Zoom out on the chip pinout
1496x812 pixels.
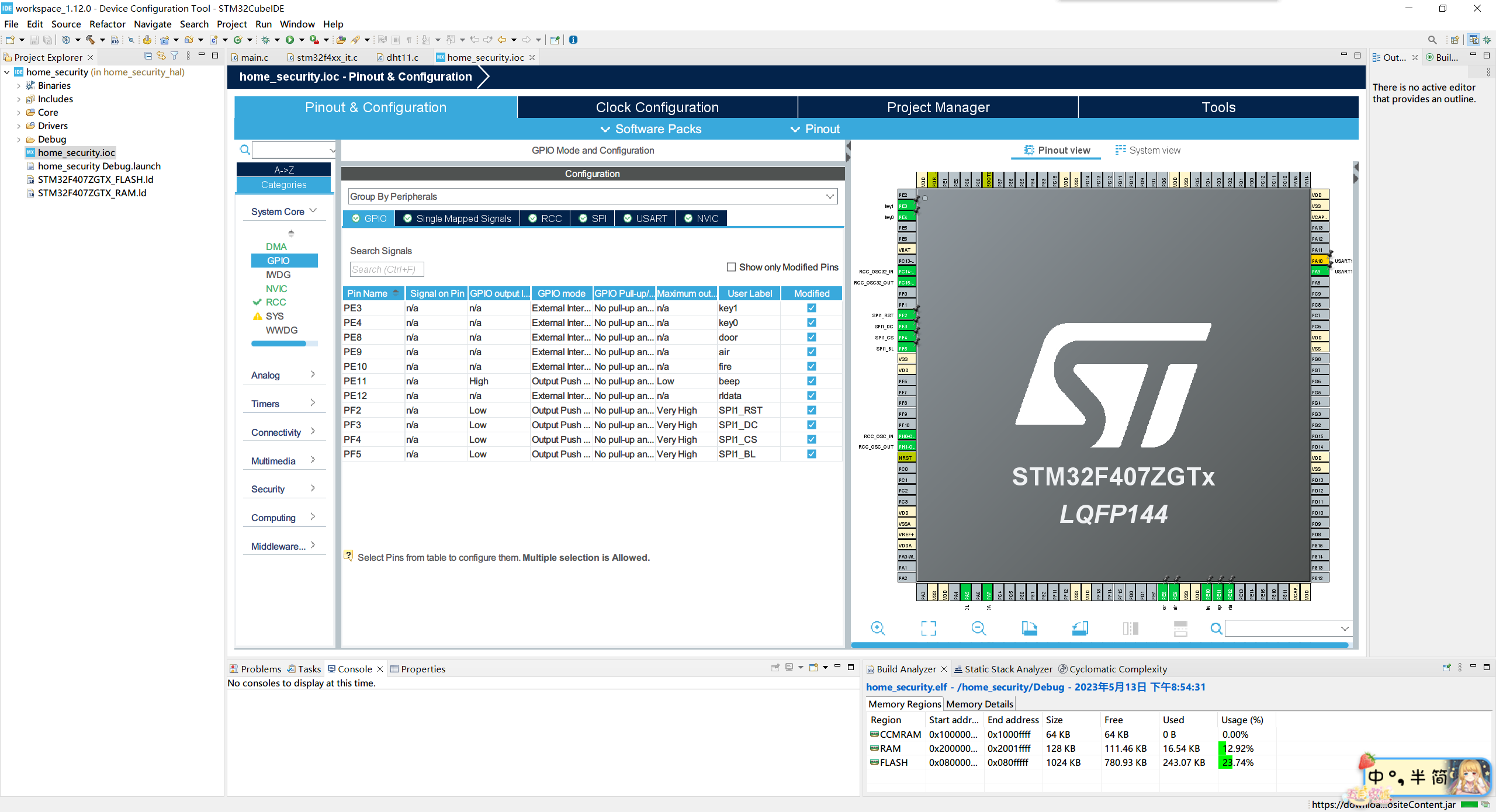point(979,628)
